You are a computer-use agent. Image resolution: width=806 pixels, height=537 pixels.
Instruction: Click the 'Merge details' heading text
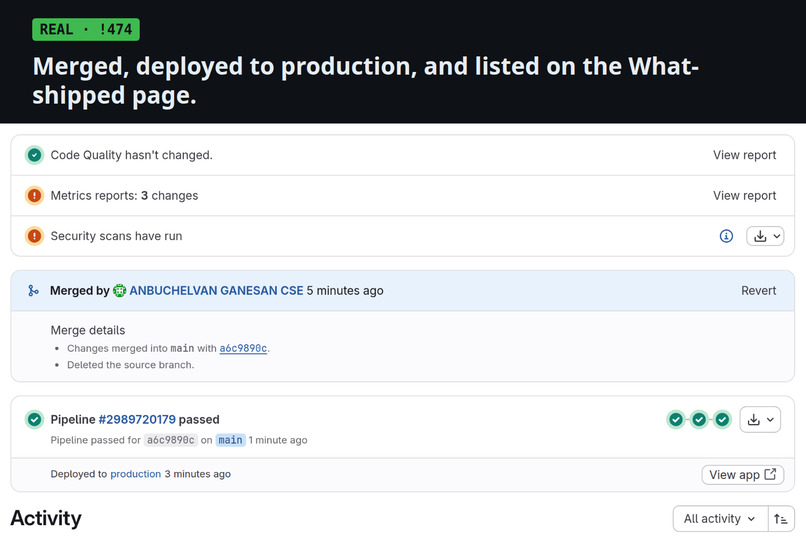(x=88, y=330)
